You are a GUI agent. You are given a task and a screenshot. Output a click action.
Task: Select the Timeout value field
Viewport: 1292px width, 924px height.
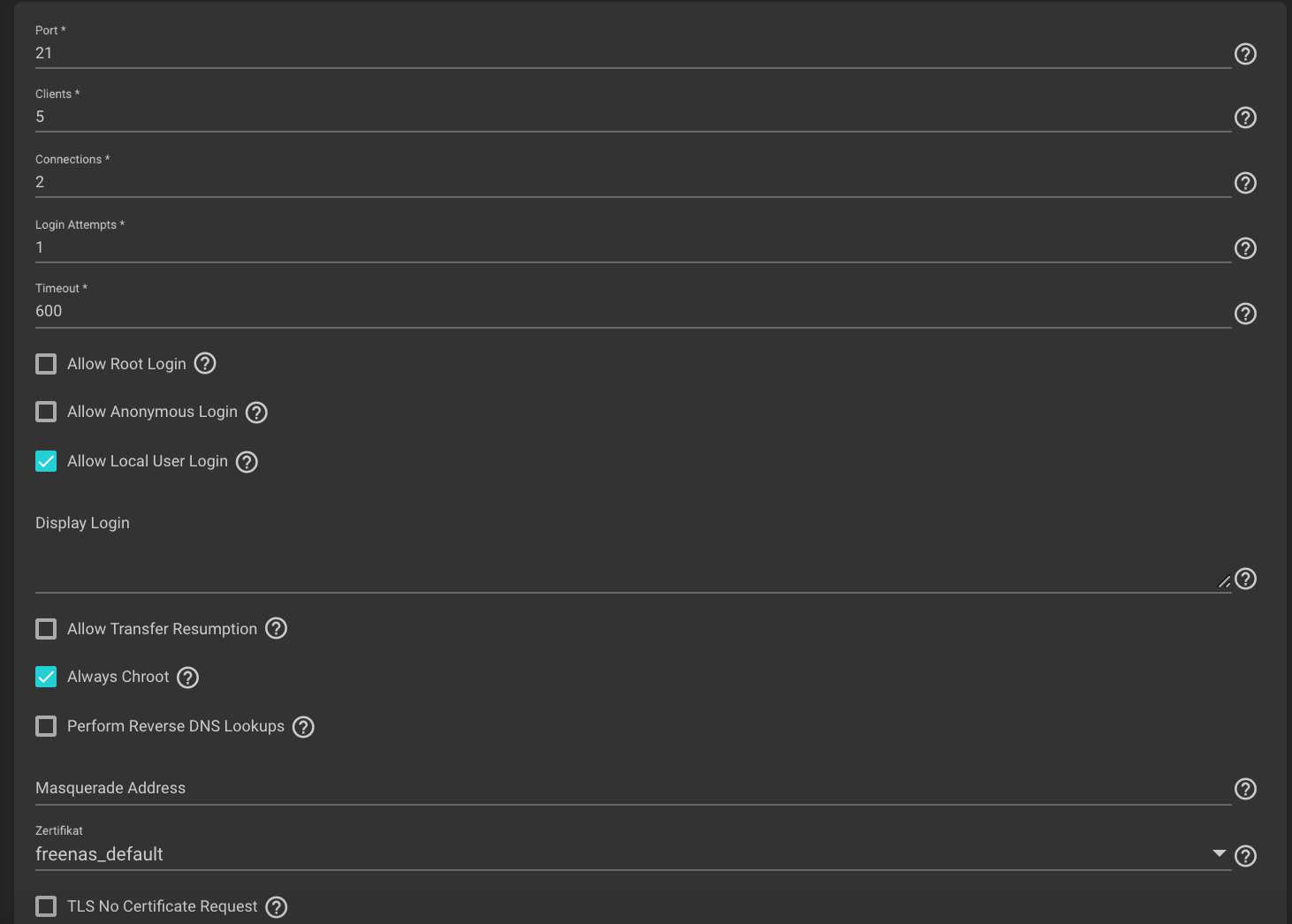tap(633, 312)
